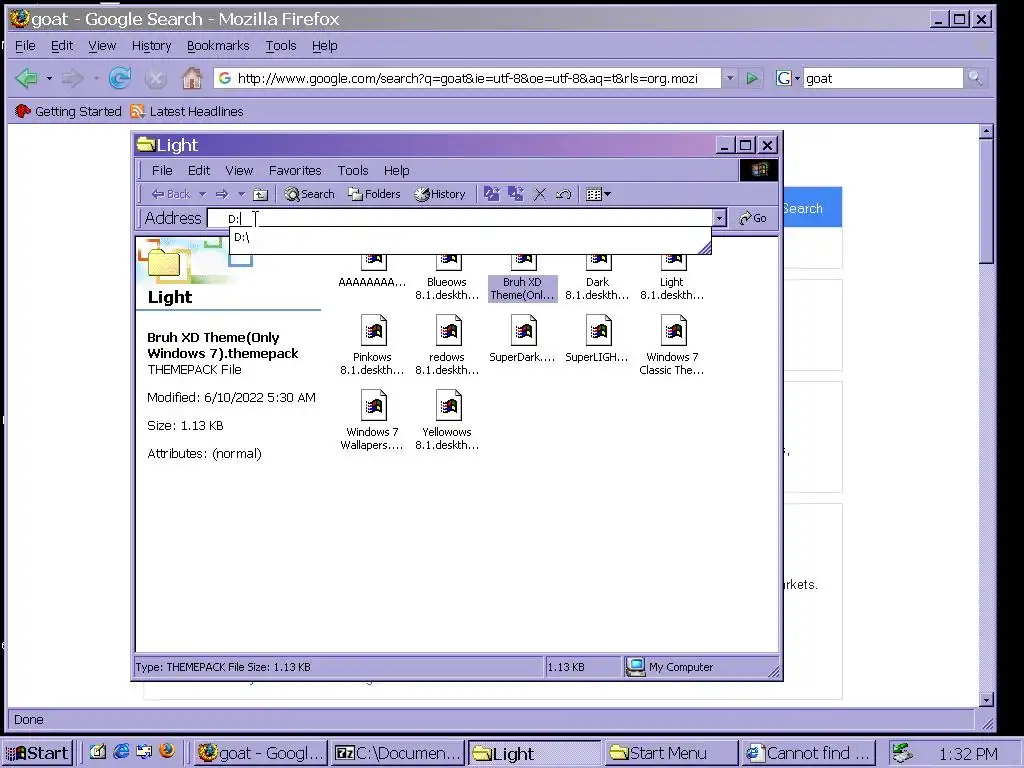Open Getting Started bookmark
Image resolution: width=1024 pixels, height=768 pixels.
tap(69, 112)
